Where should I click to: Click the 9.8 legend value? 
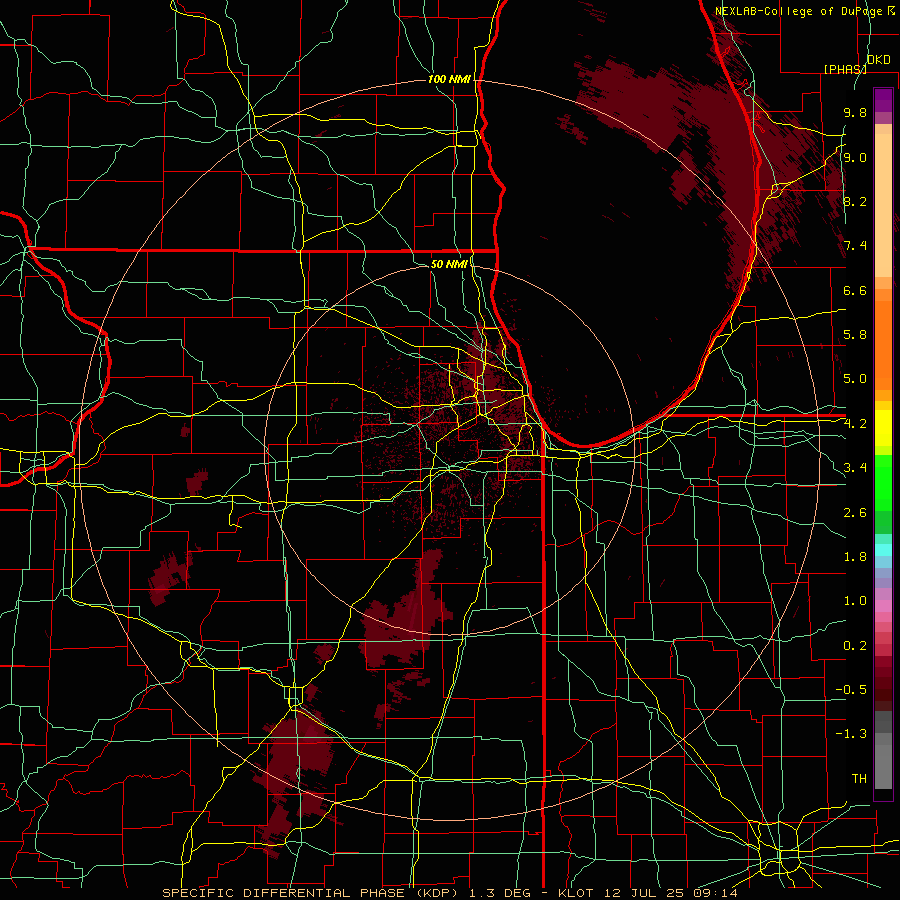[855, 112]
